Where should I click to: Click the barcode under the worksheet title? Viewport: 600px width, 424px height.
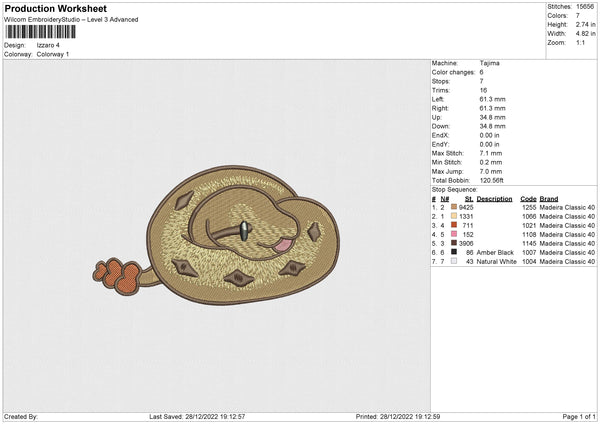(40, 32)
